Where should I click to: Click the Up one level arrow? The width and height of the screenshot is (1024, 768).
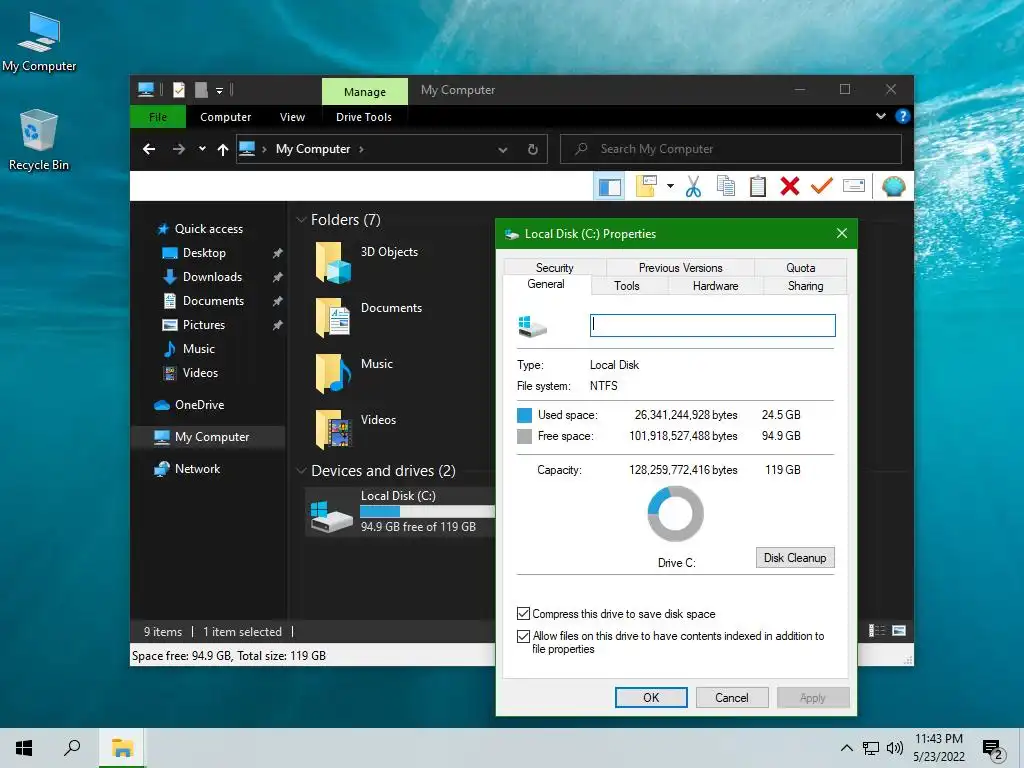223,150
